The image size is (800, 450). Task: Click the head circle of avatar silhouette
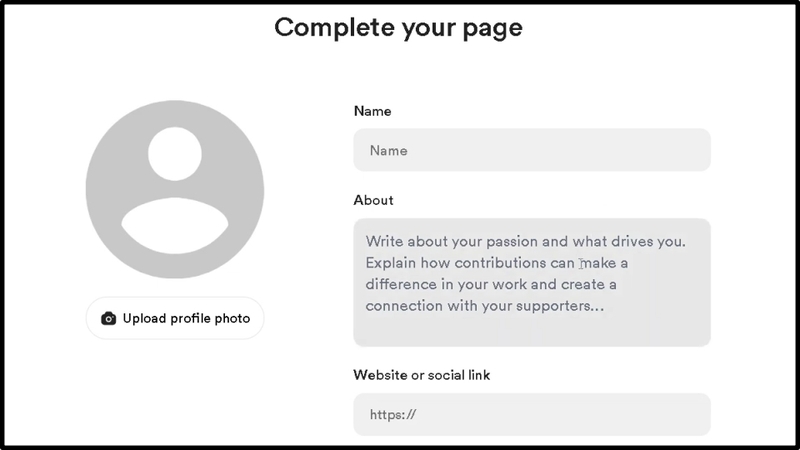click(175, 153)
